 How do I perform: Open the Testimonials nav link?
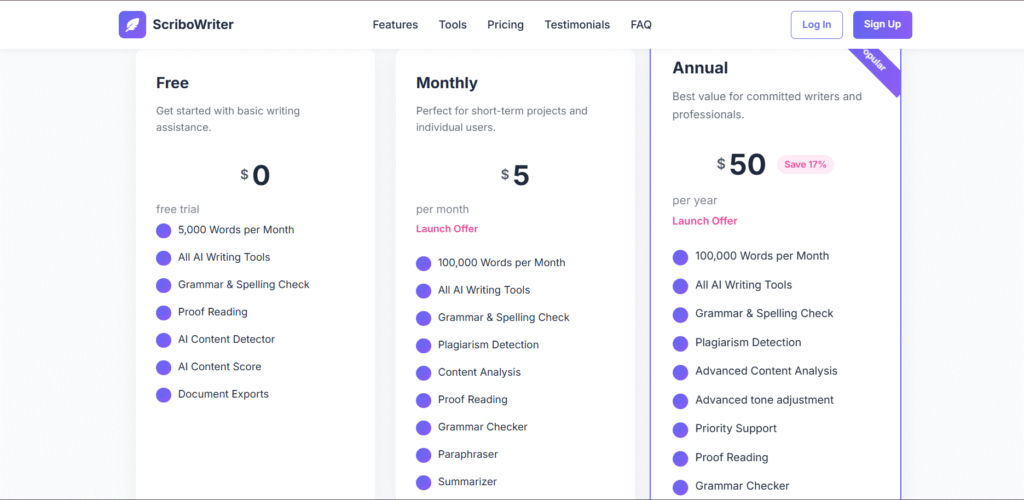[x=577, y=25]
